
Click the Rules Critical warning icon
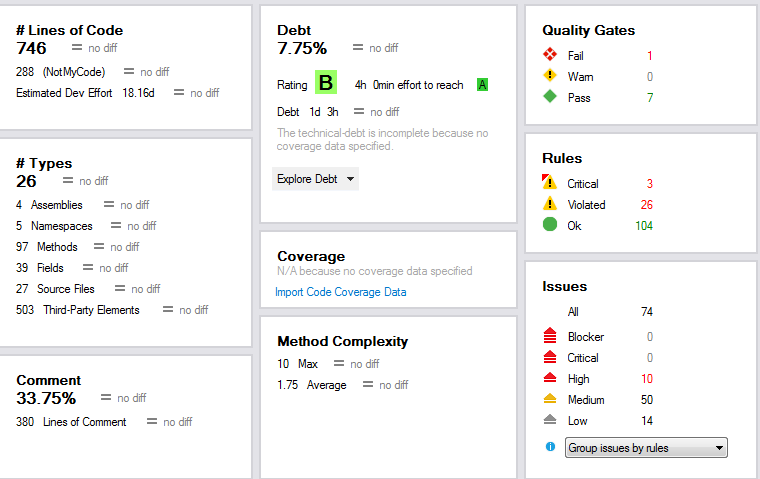click(x=549, y=182)
